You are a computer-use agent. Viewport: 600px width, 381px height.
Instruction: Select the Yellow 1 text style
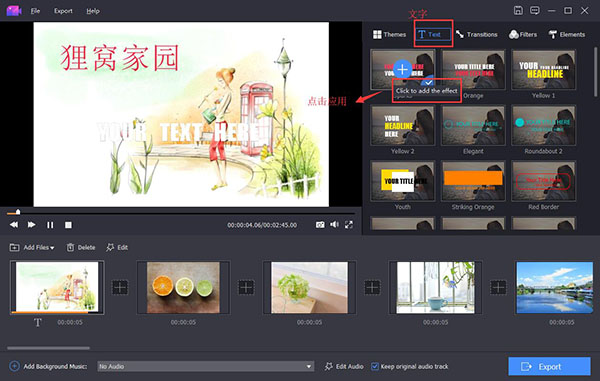543,70
